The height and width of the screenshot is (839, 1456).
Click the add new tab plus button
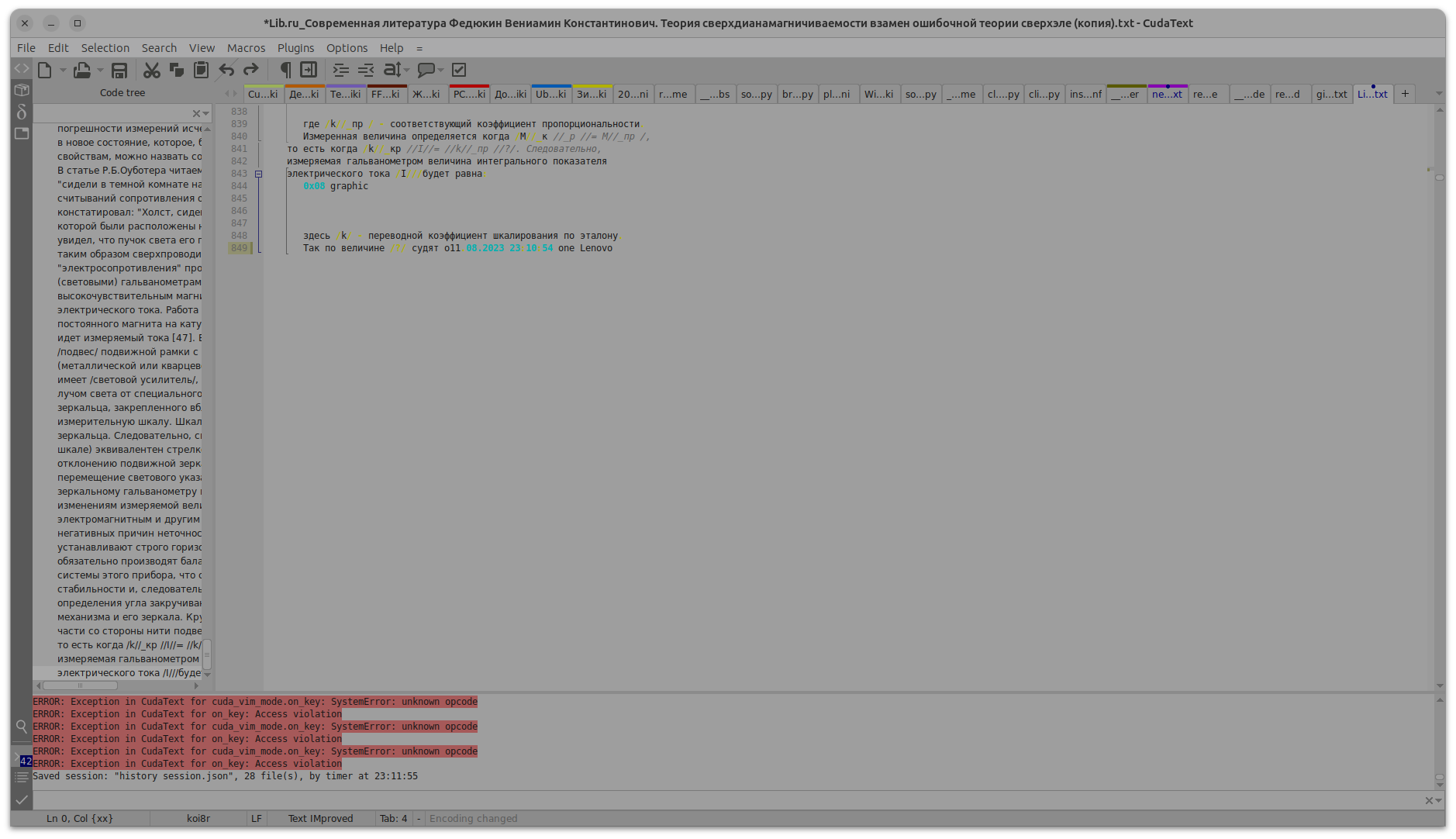(1405, 94)
